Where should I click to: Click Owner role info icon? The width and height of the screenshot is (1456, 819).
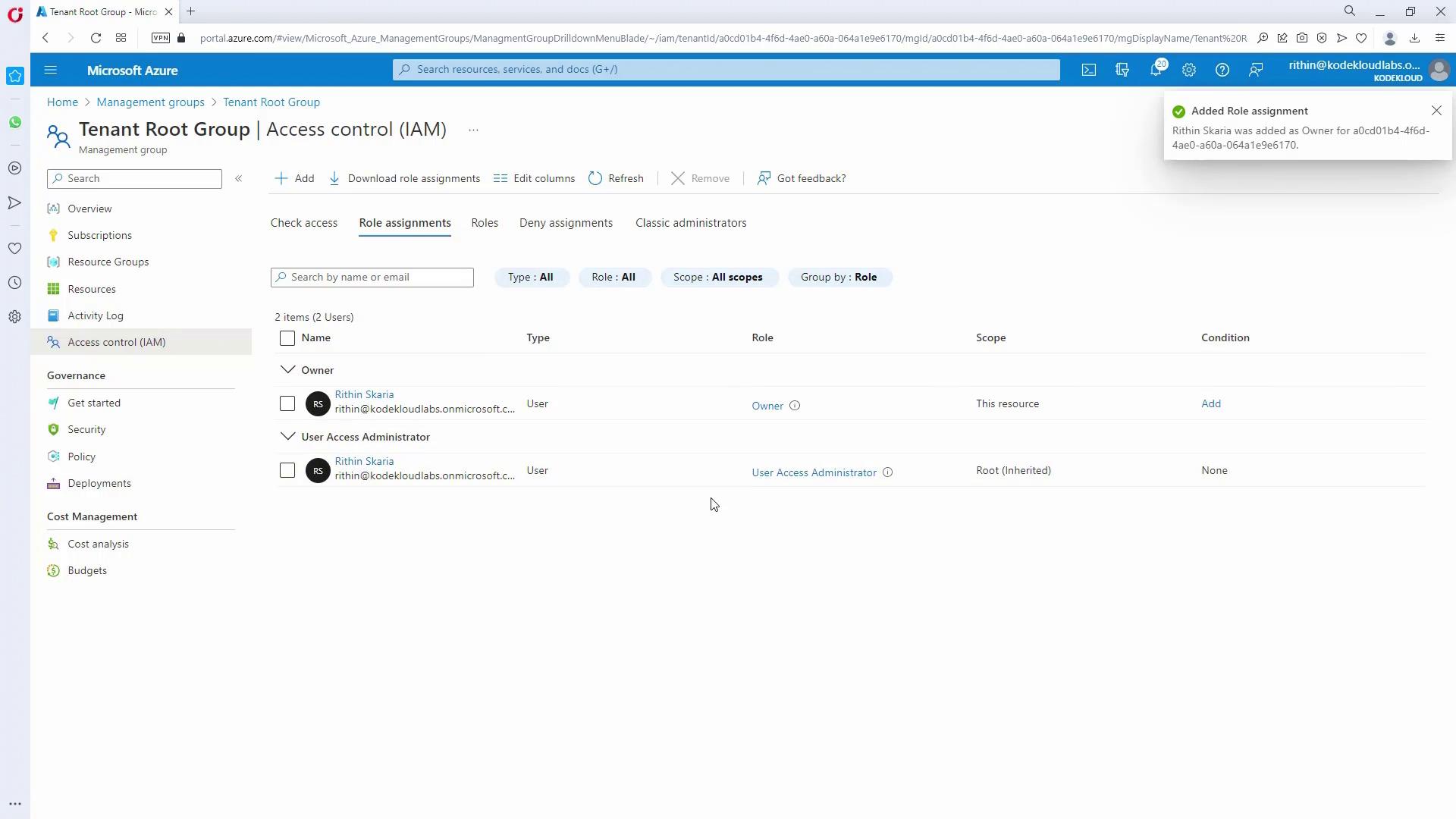795,406
